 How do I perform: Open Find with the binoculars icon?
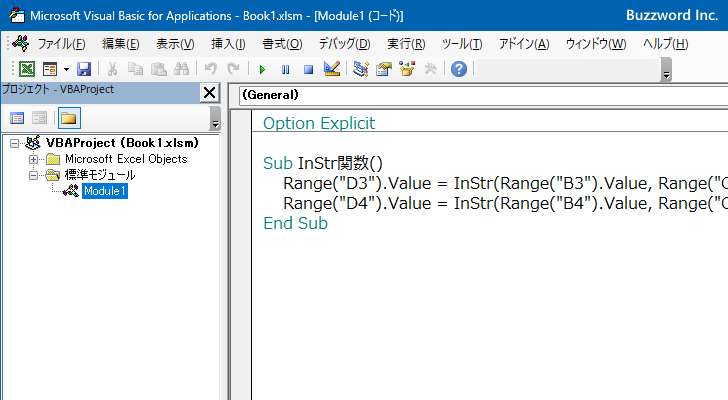pyautogui.click(x=182, y=69)
